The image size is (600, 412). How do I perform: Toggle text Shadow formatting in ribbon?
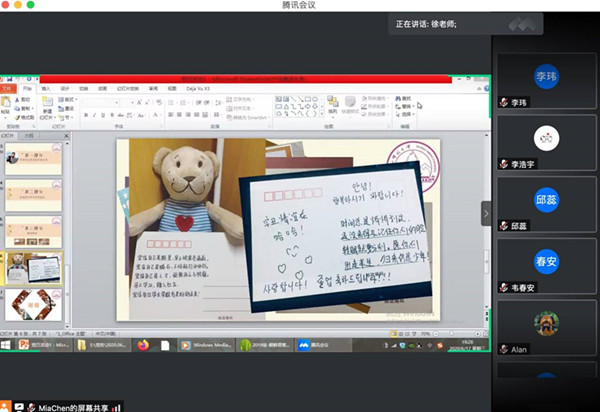point(112,115)
